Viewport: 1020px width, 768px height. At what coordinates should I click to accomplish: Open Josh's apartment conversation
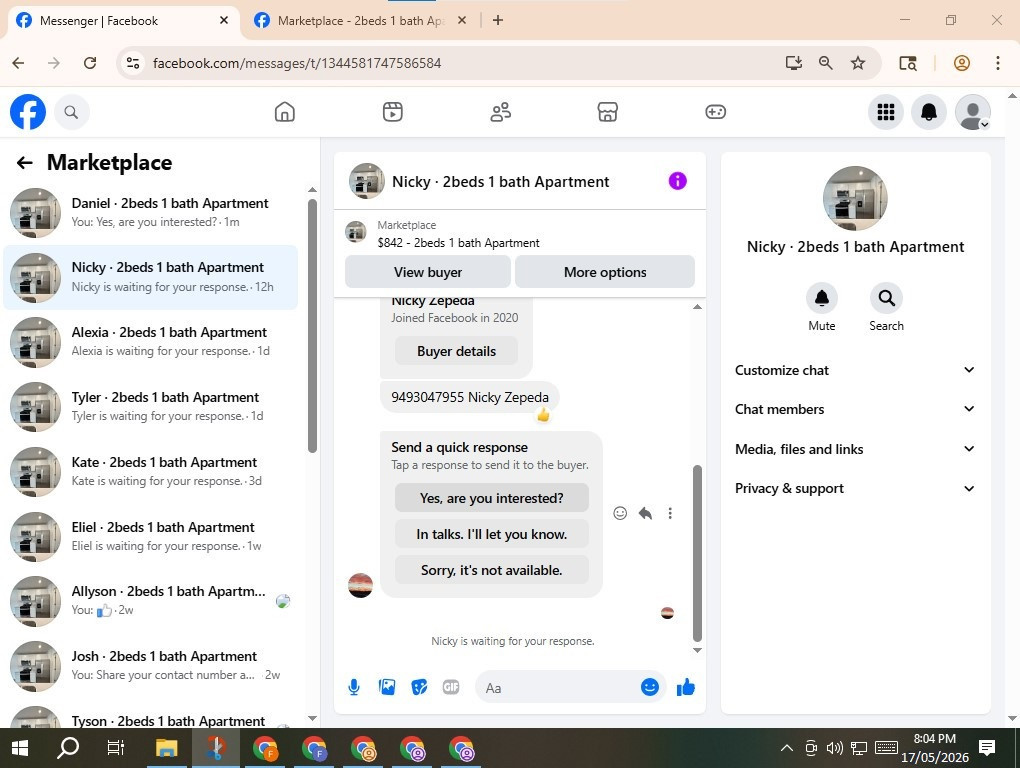[151, 665]
